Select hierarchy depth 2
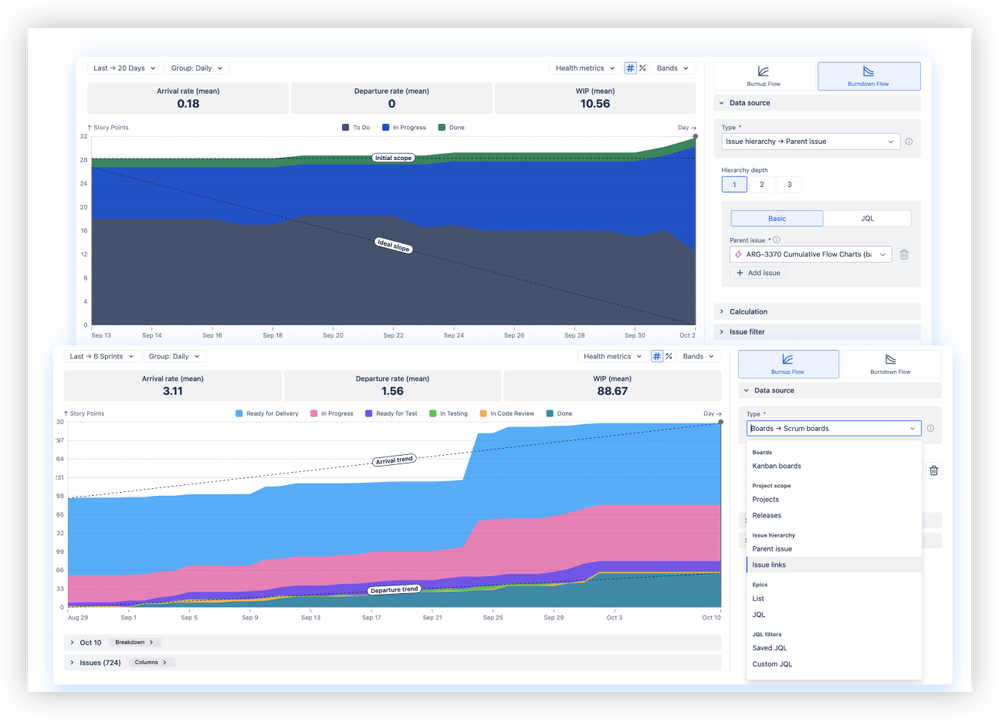999x720 pixels. click(x=762, y=184)
